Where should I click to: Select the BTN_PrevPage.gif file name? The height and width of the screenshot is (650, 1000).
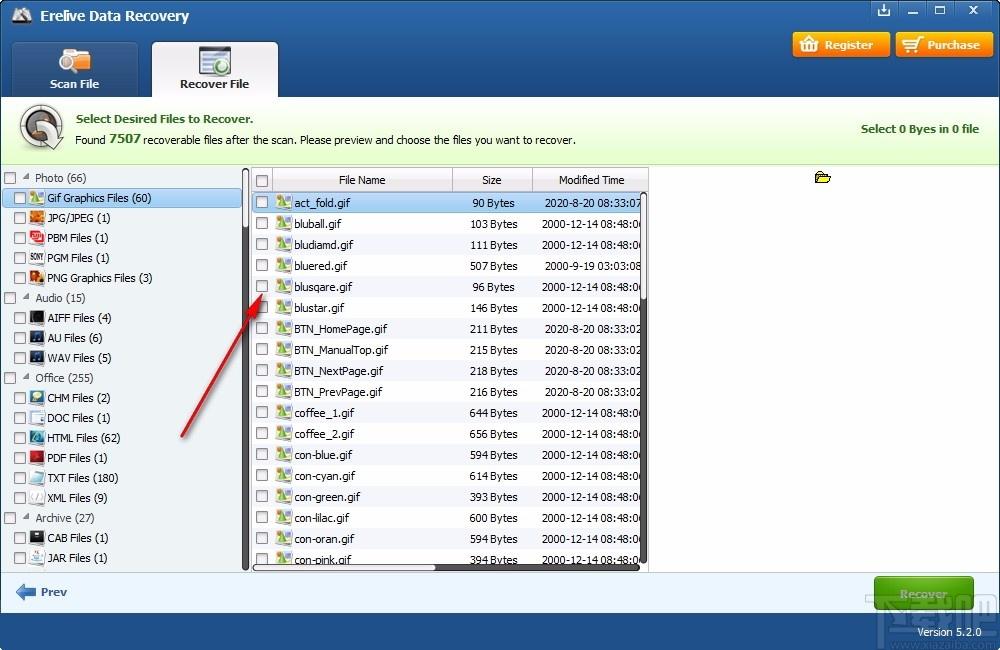338,392
